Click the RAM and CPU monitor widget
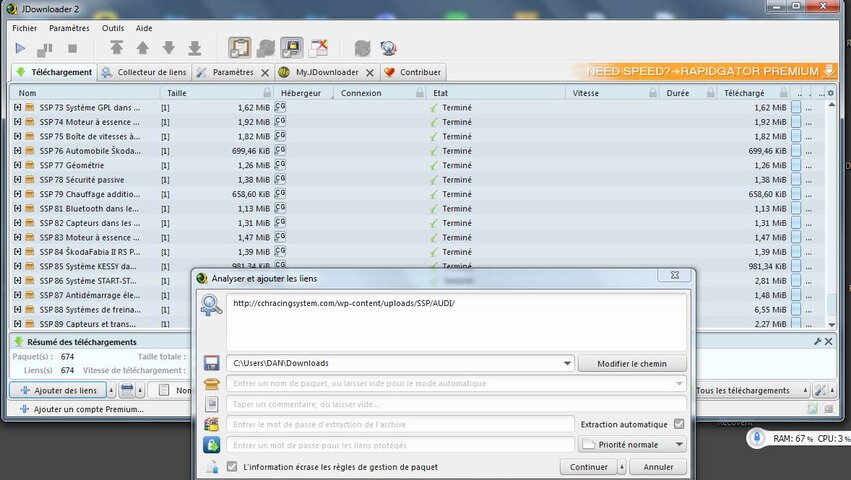851x480 pixels. [x=798, y=438]
